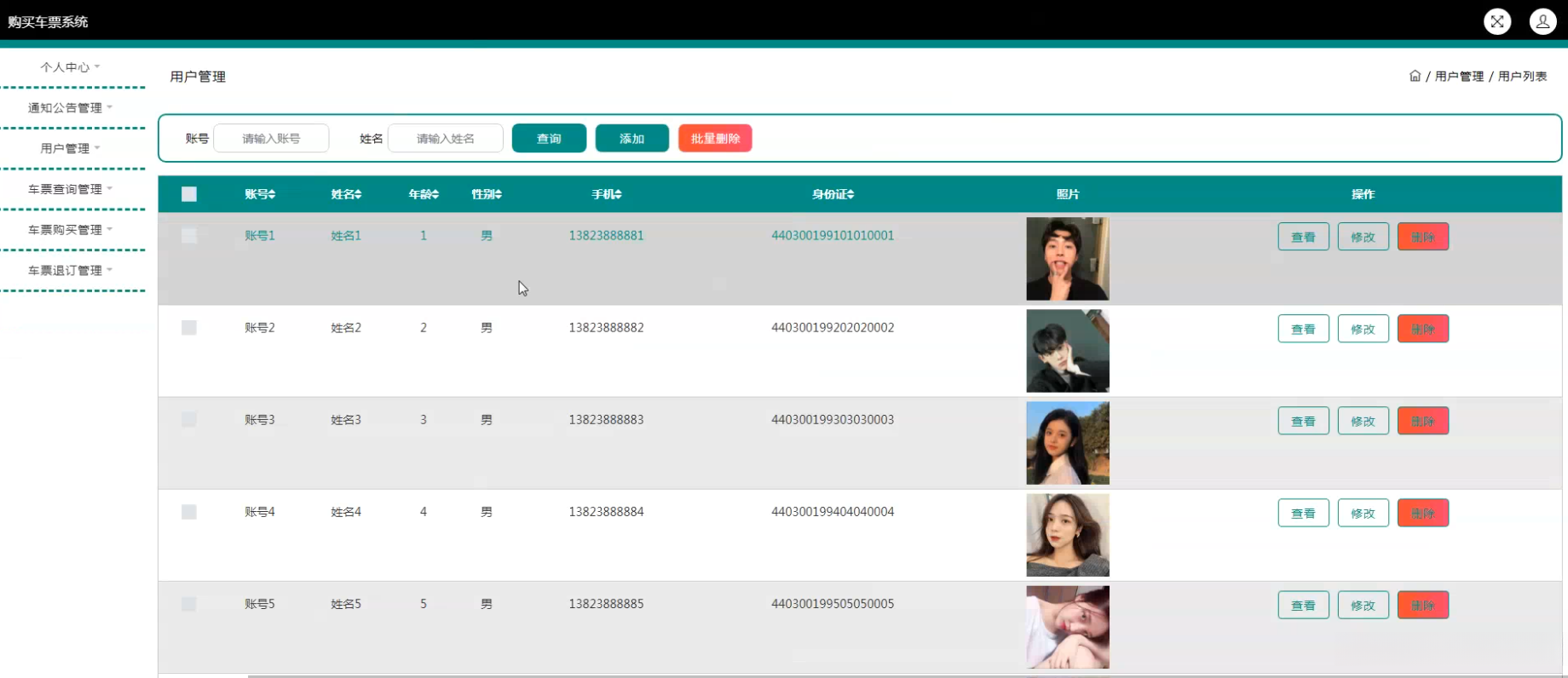Click ID number 440300199303030003

point(833,420)
